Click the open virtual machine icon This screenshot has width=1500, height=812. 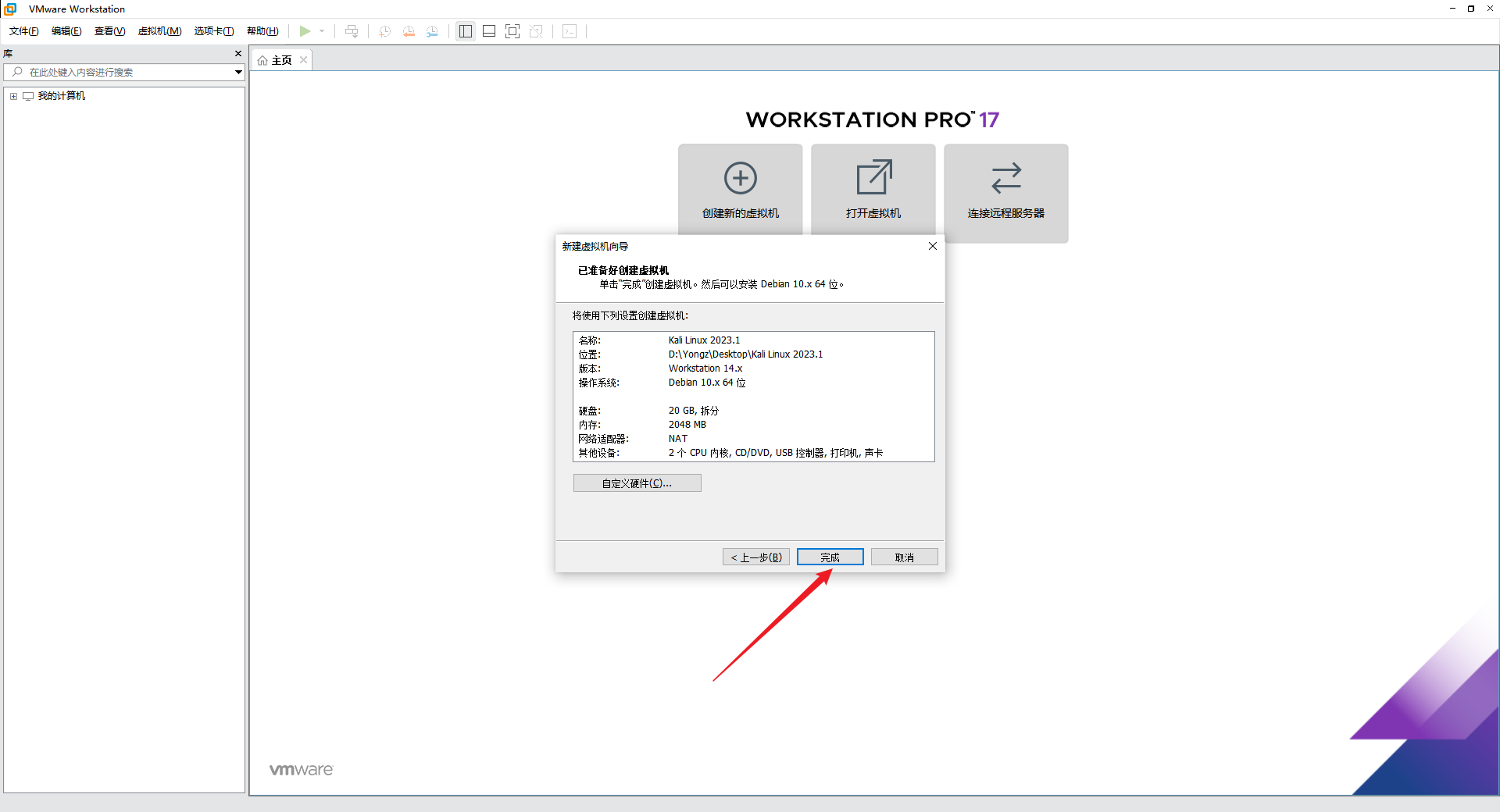873,177
